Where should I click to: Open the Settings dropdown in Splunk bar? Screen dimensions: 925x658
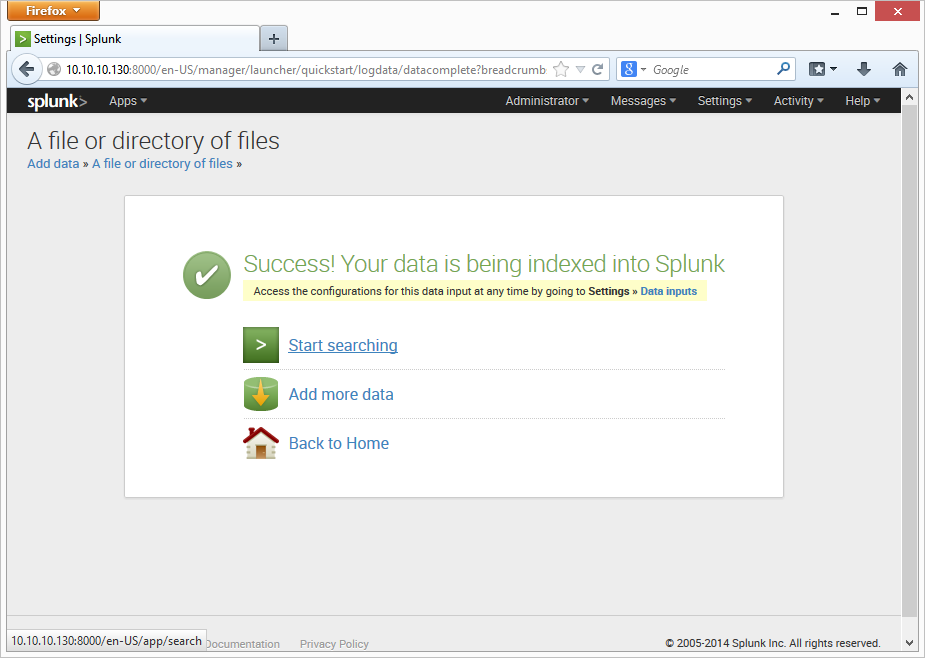tap(724, 101)
